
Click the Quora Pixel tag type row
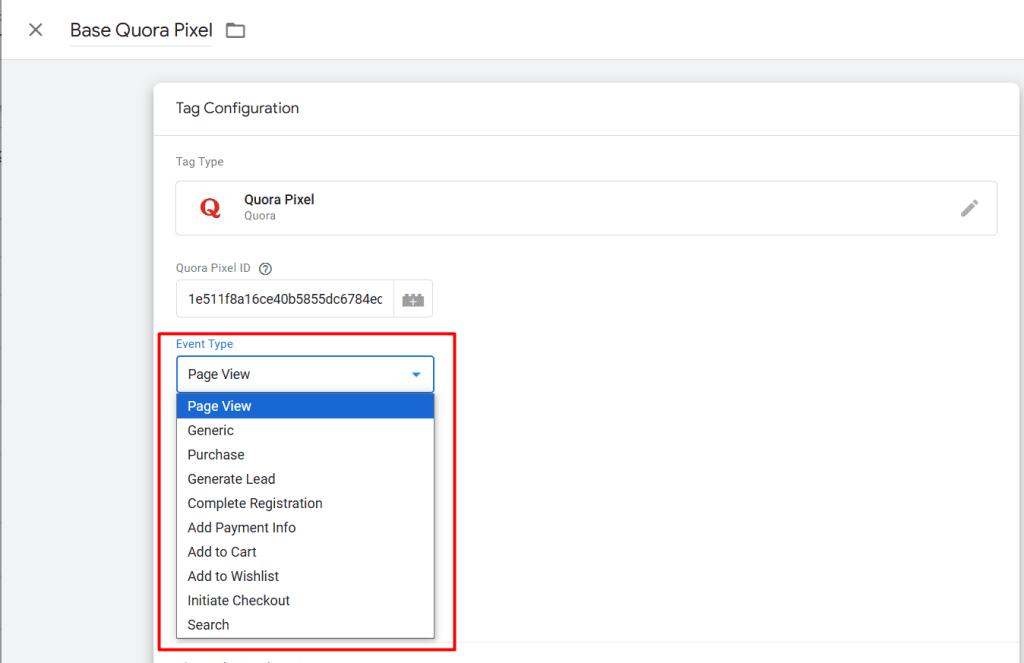(x=585, y=208)
